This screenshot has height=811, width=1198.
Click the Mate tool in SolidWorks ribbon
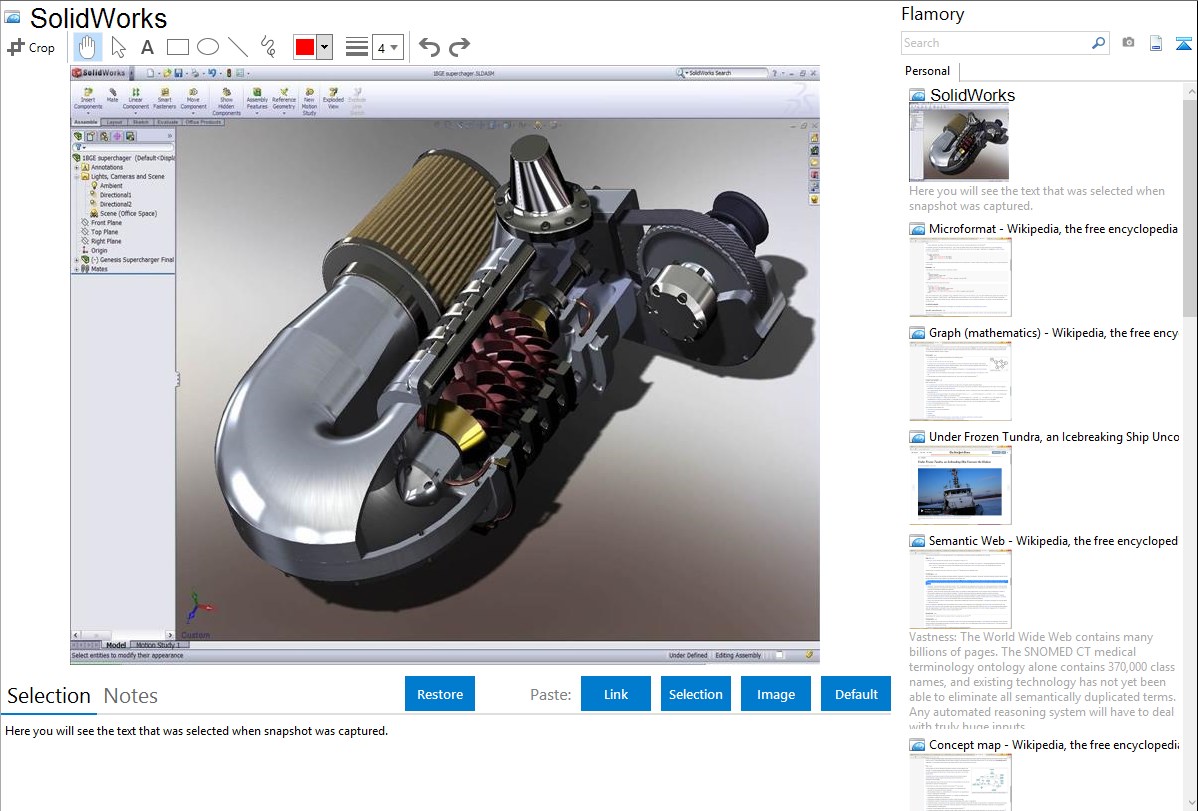pos(112,96)
